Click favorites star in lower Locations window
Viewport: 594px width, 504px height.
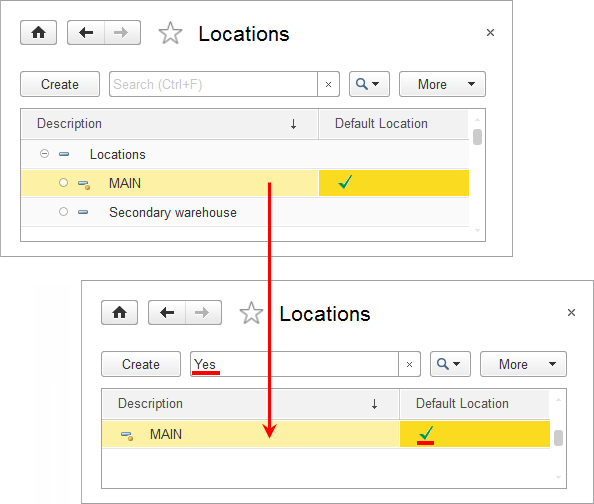click(251, 313)
